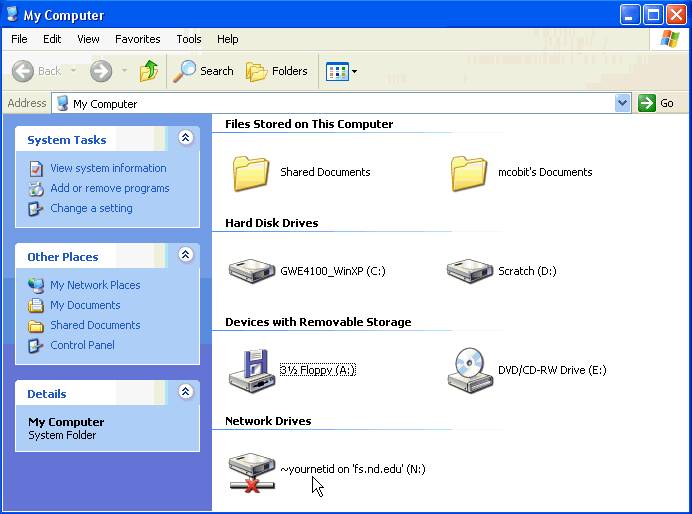Collapse the Details panel
Image resolution: width=692 pixels, height=514 pixels.
pyautogui.click(x=185, y=393)
